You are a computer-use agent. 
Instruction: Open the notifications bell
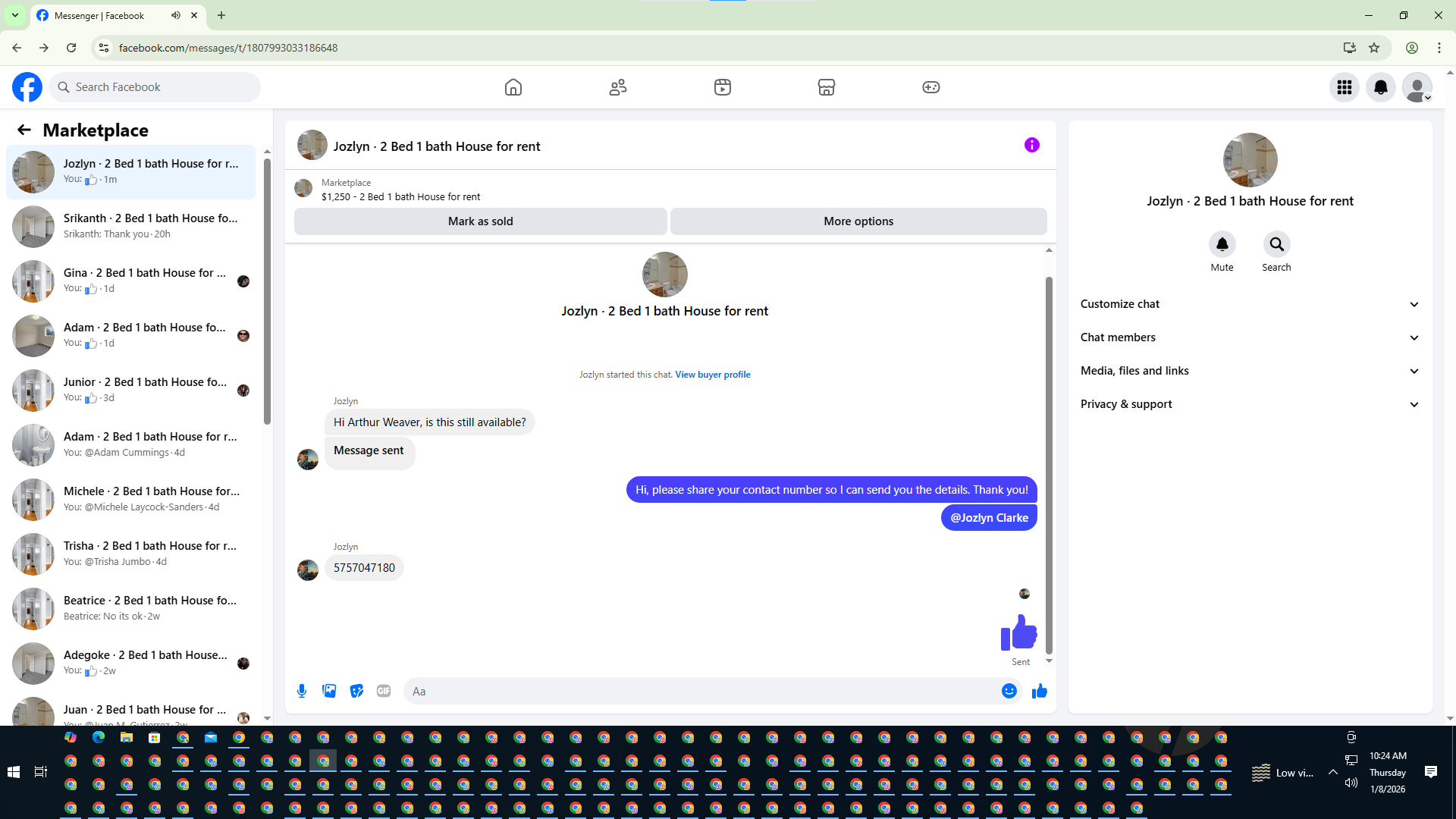[x=1381, y=87]
